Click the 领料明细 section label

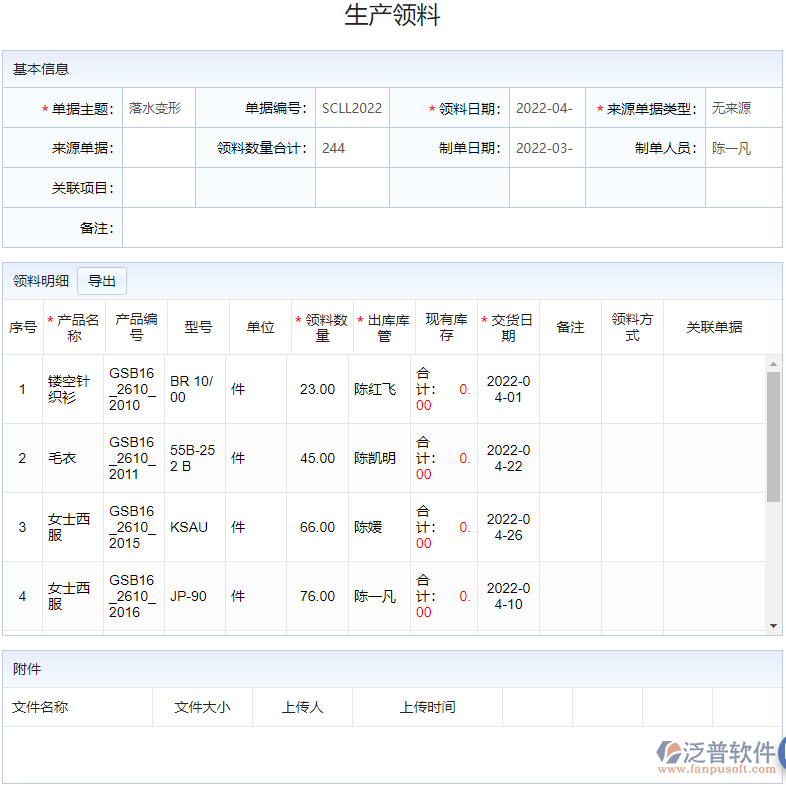click(x=41, y=281)
